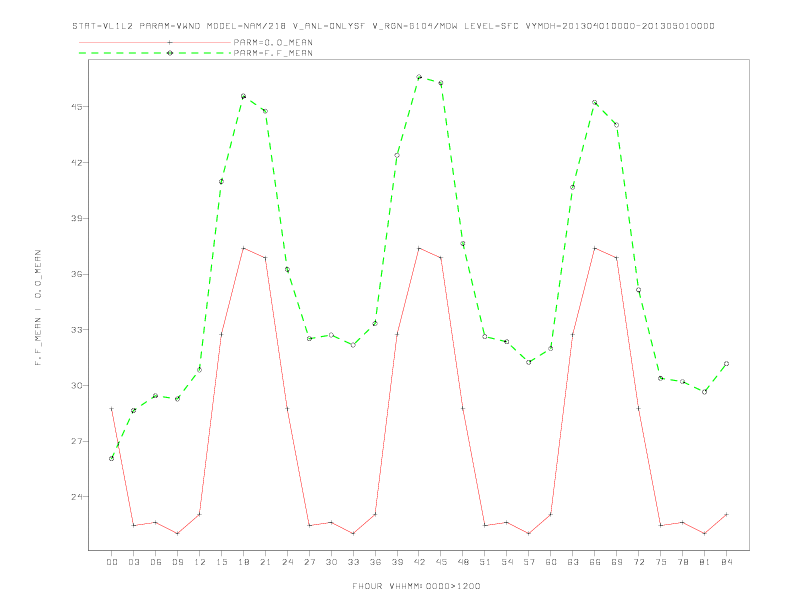
Task: Click green F.F_MEAN data point at hour 00
Action: pos(112,458)
